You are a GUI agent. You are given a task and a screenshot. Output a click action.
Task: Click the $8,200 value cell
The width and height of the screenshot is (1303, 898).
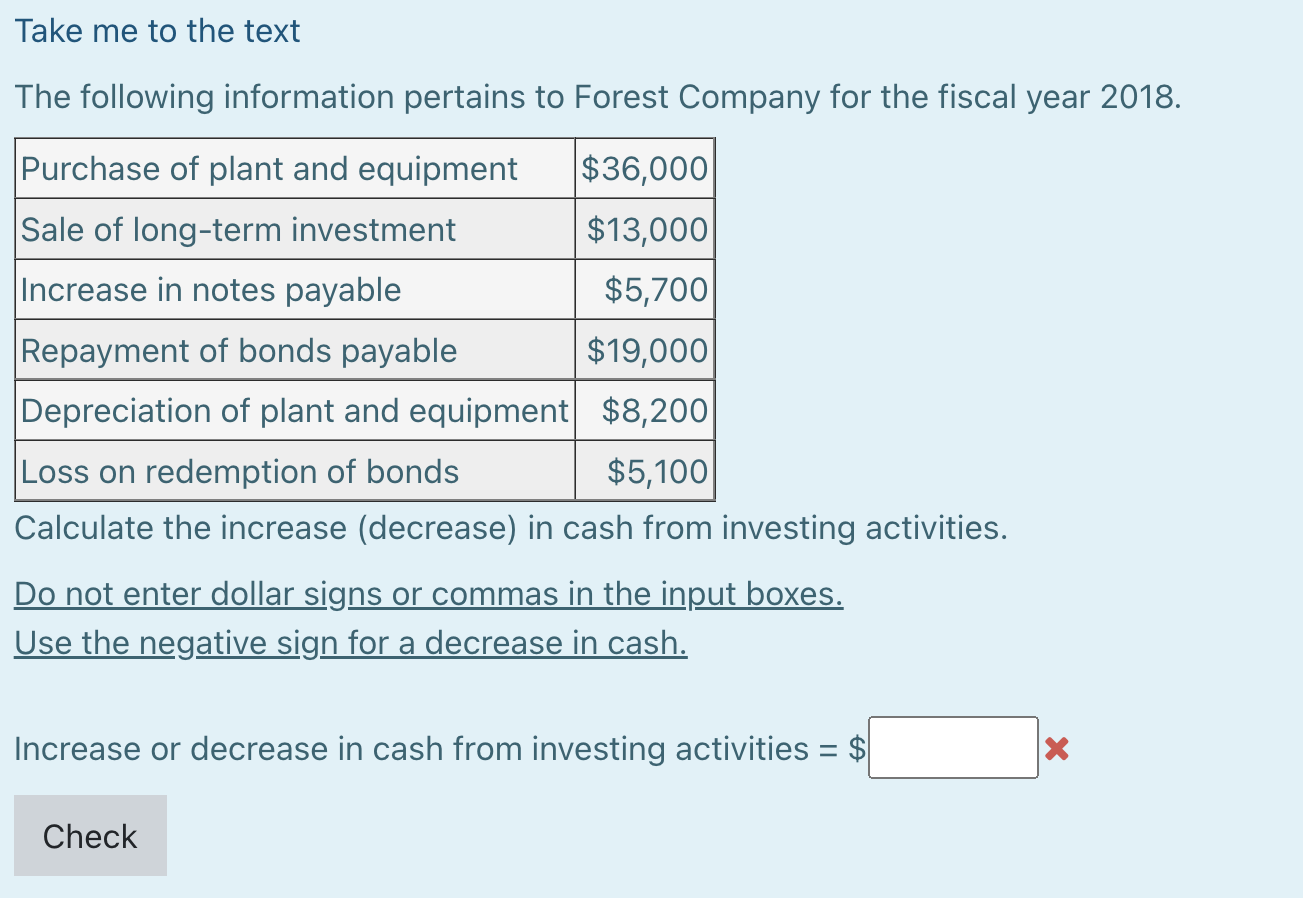[655, 410]
